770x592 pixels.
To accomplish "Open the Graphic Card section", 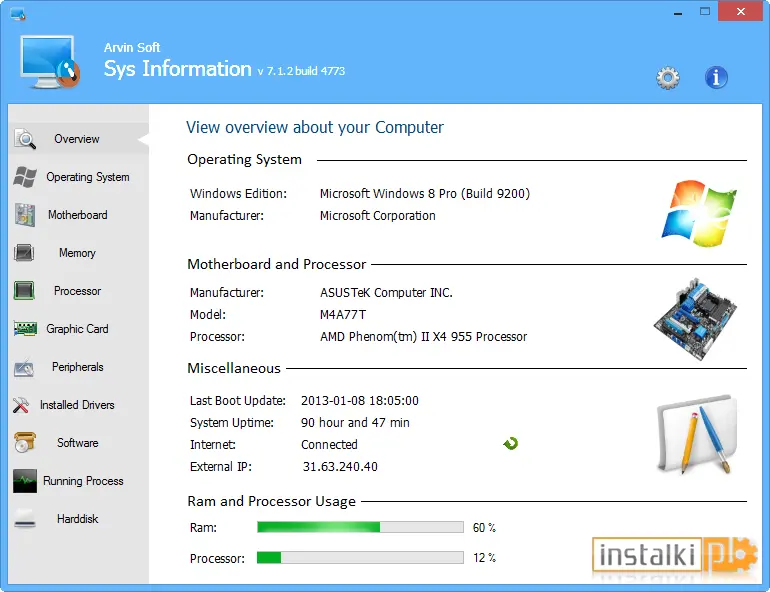I will click(x=78, y=329).
